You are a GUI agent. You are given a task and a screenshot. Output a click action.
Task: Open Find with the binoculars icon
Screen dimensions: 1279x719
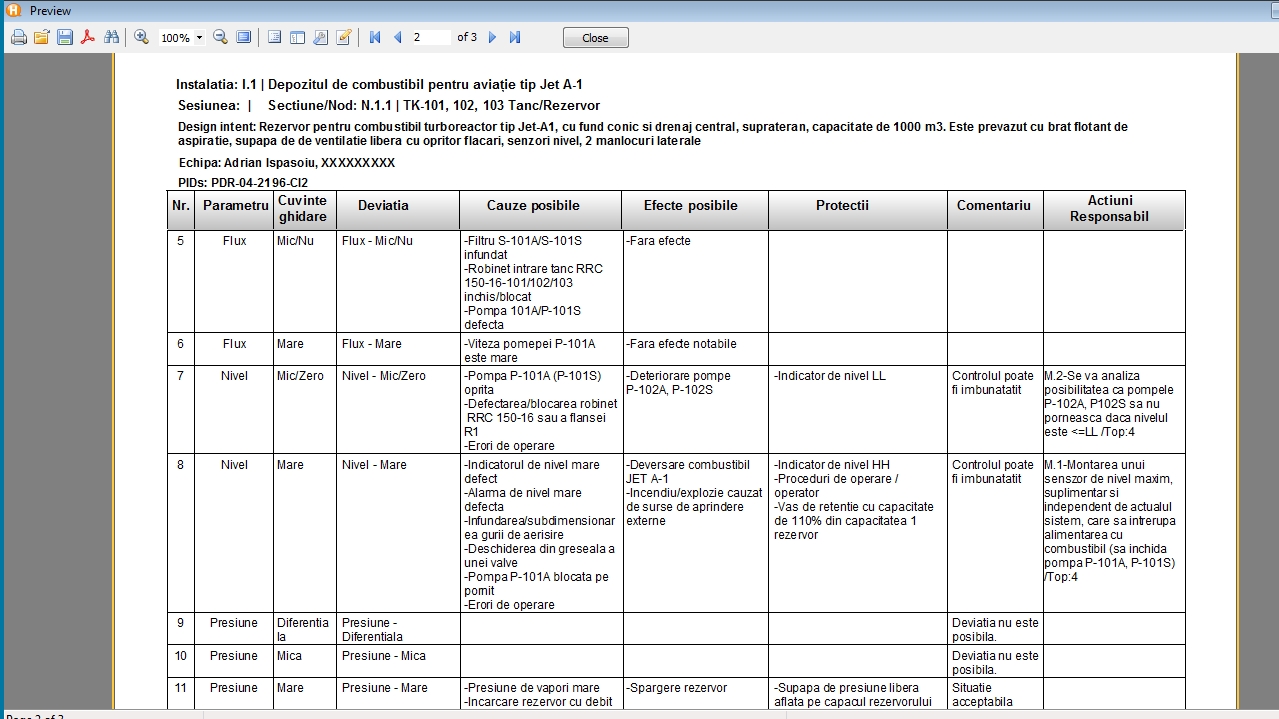point(111,37)
